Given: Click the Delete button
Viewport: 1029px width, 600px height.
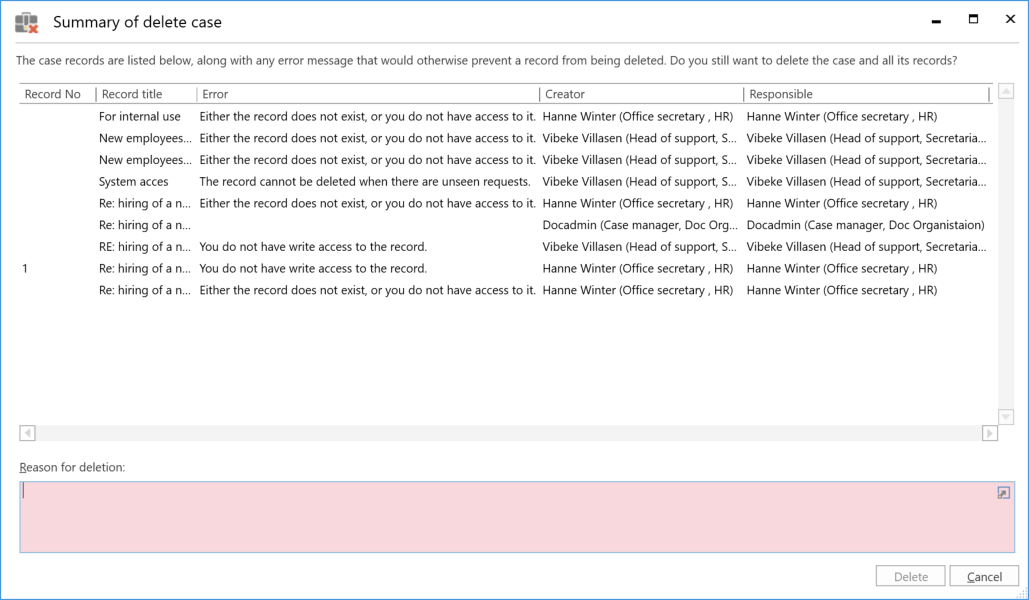Looking at the screenshot, I should coord(910,576).
